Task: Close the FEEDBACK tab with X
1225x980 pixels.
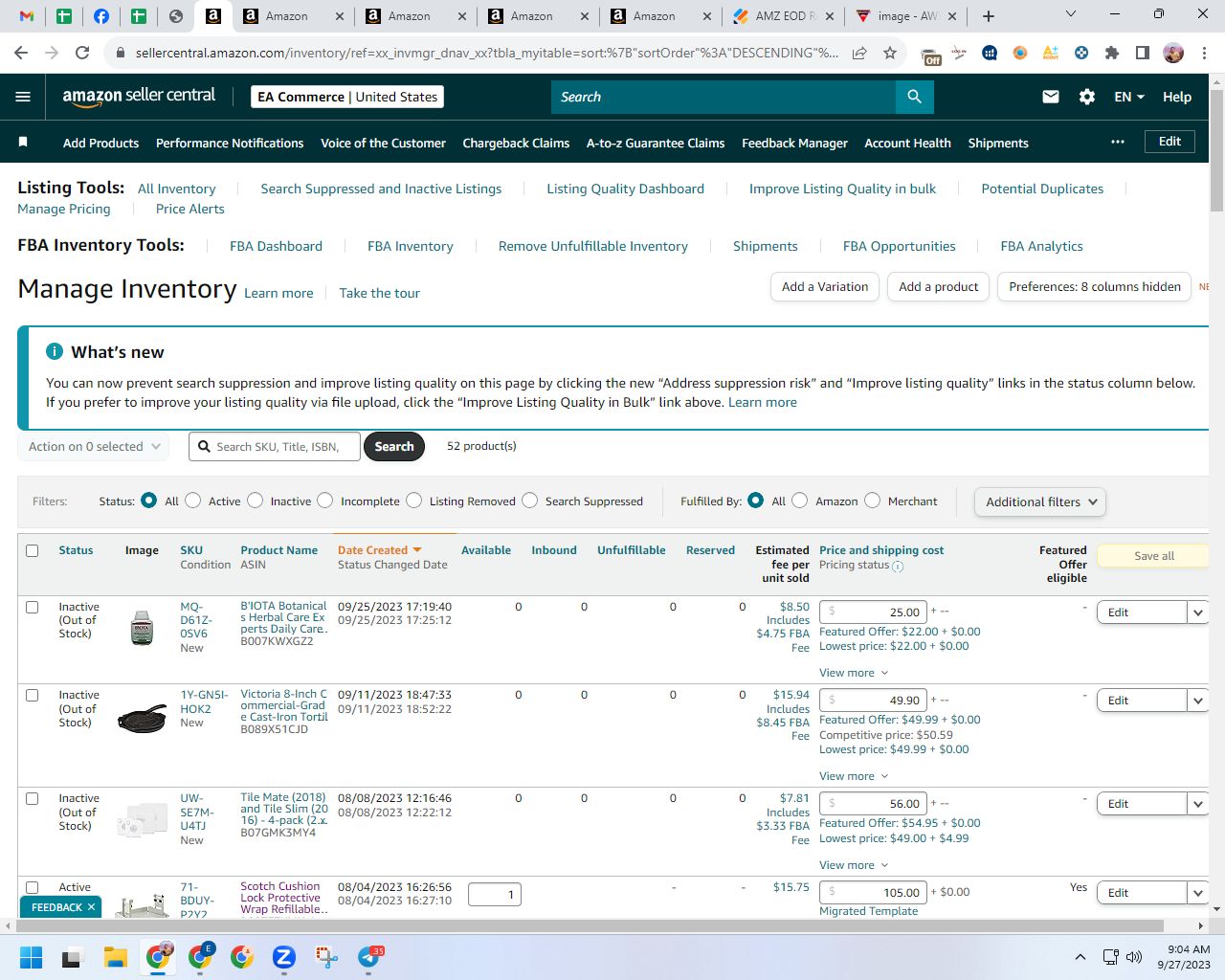Action: [92, 907]
